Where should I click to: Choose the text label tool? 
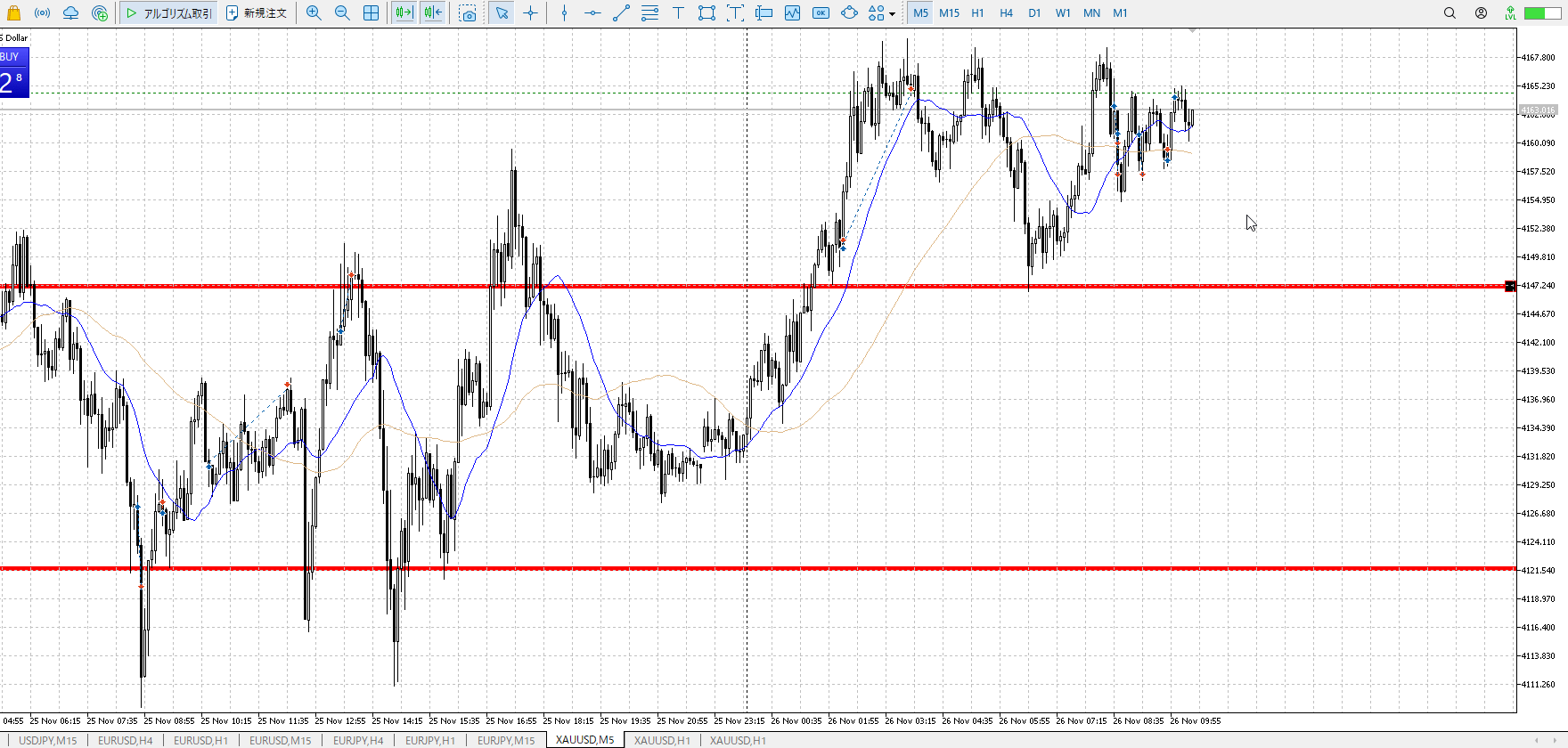click(678, 12)
